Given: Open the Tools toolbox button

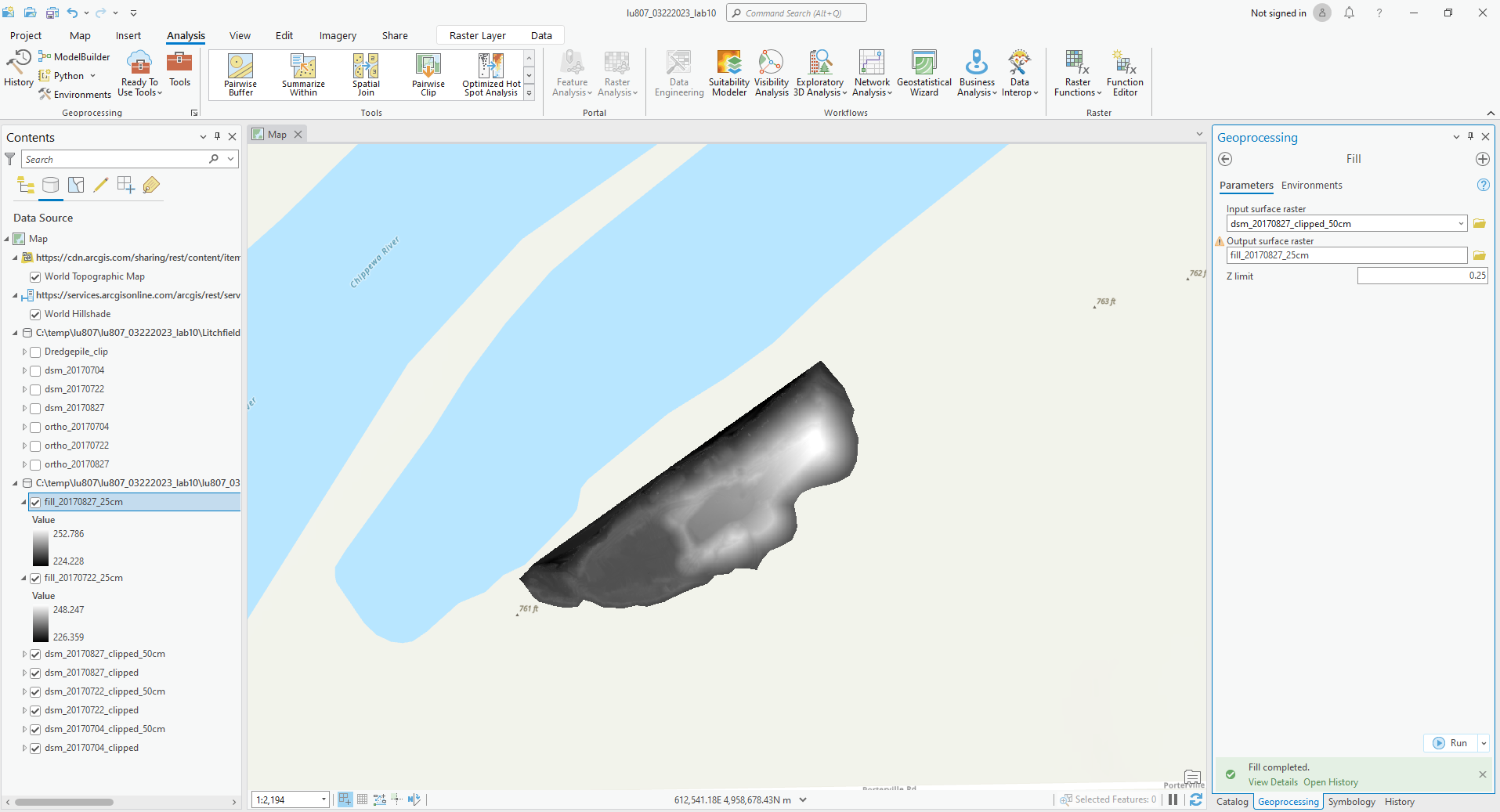Looking at the screenshot, I should (x=179, y=69).
